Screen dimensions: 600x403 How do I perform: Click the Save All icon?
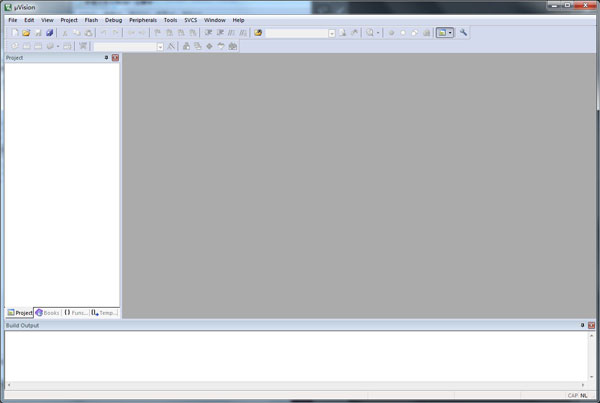[49, 33]
